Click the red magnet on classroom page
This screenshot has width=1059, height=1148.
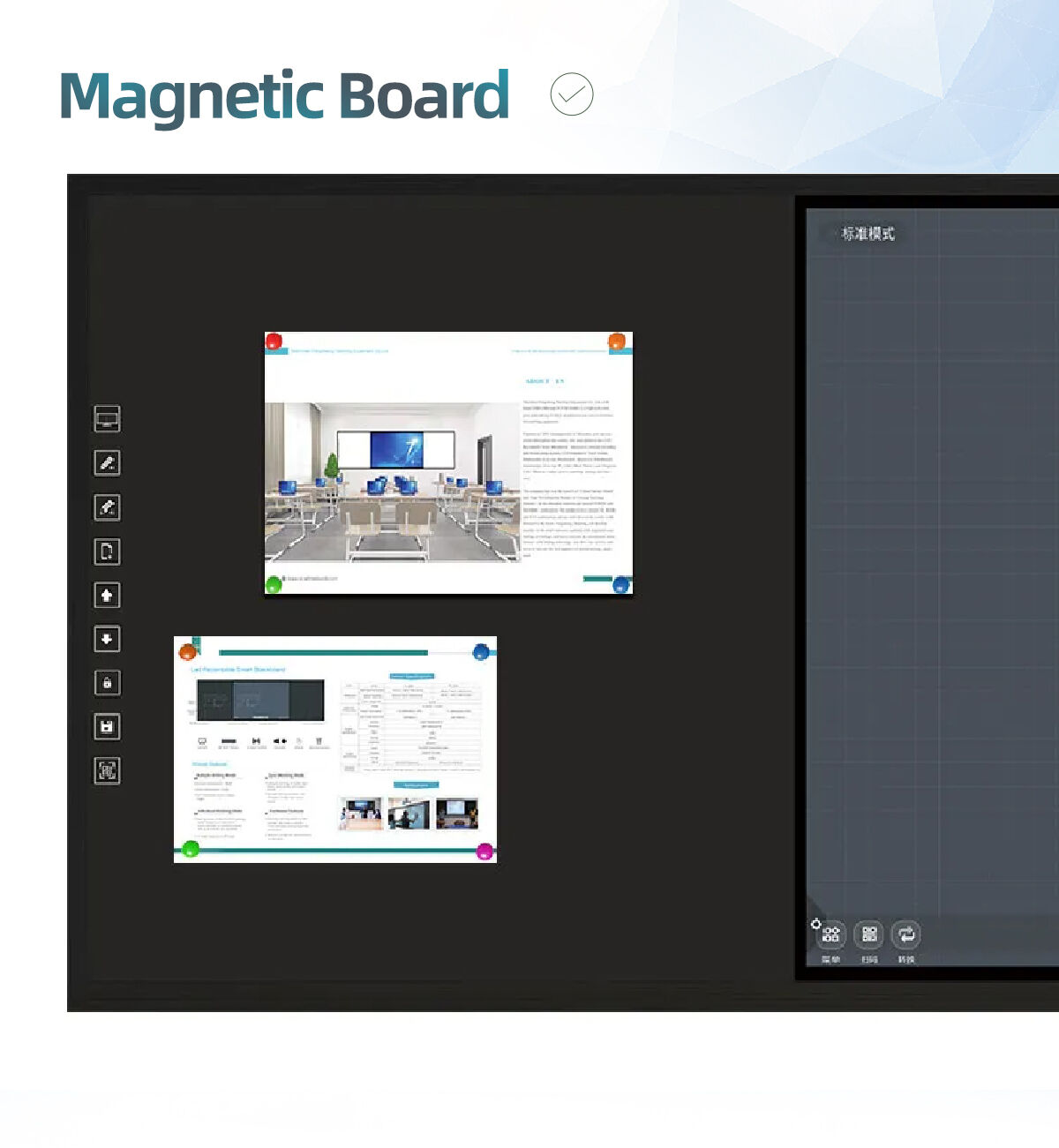tap(274, 341)
